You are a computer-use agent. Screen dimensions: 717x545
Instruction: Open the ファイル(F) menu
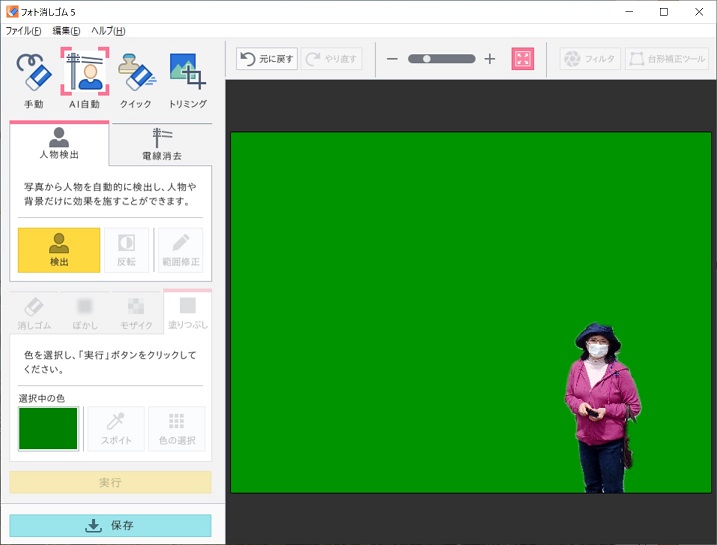pos(23,31)
